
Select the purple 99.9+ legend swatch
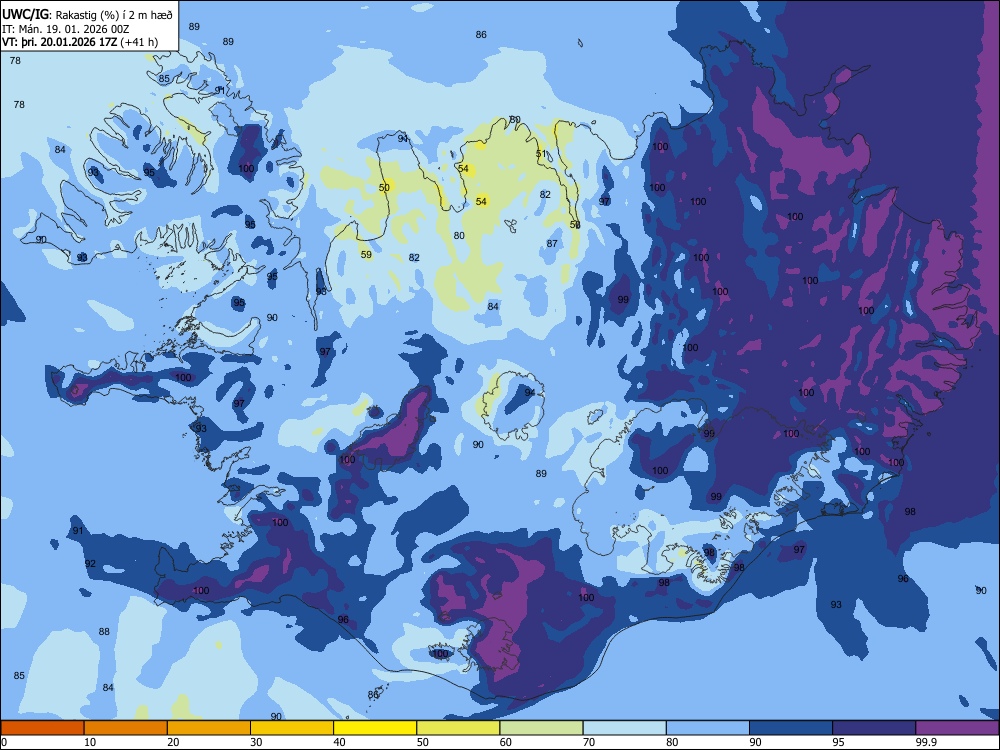957,728
